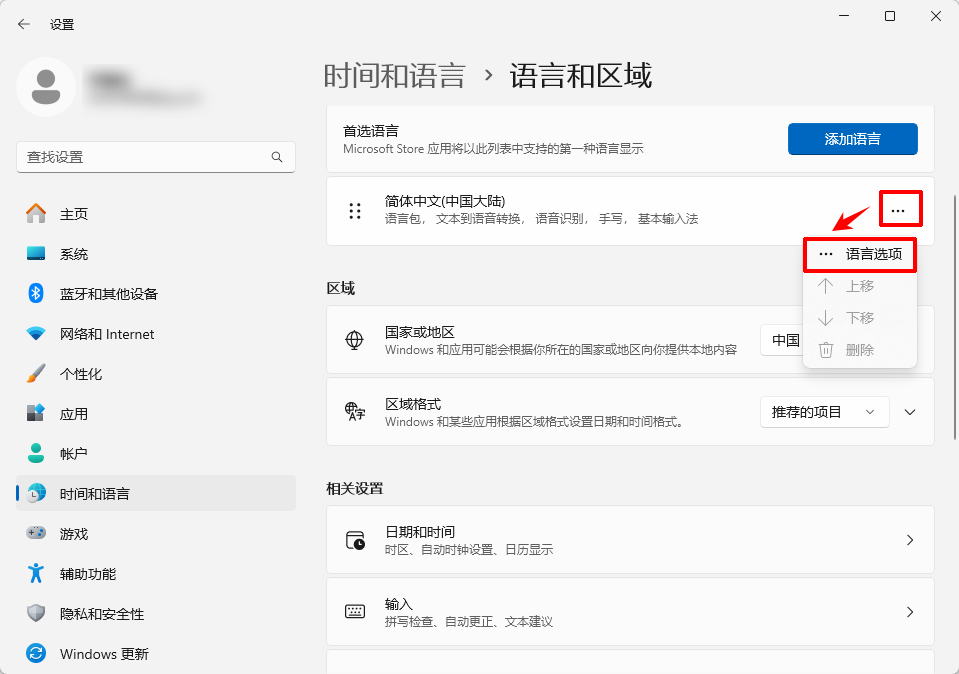This screenshot has width=959, height=674.
Task: Open 蓝牙和其他设备 settings
Action: coord(156,294)
